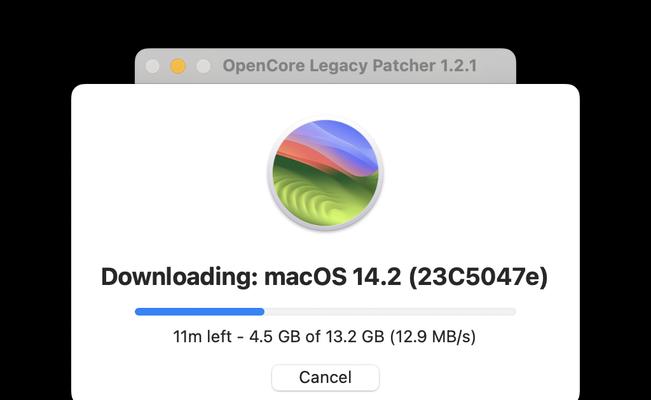
Task: Click the build number 23C5047e
Action: [x=478, y=277]
